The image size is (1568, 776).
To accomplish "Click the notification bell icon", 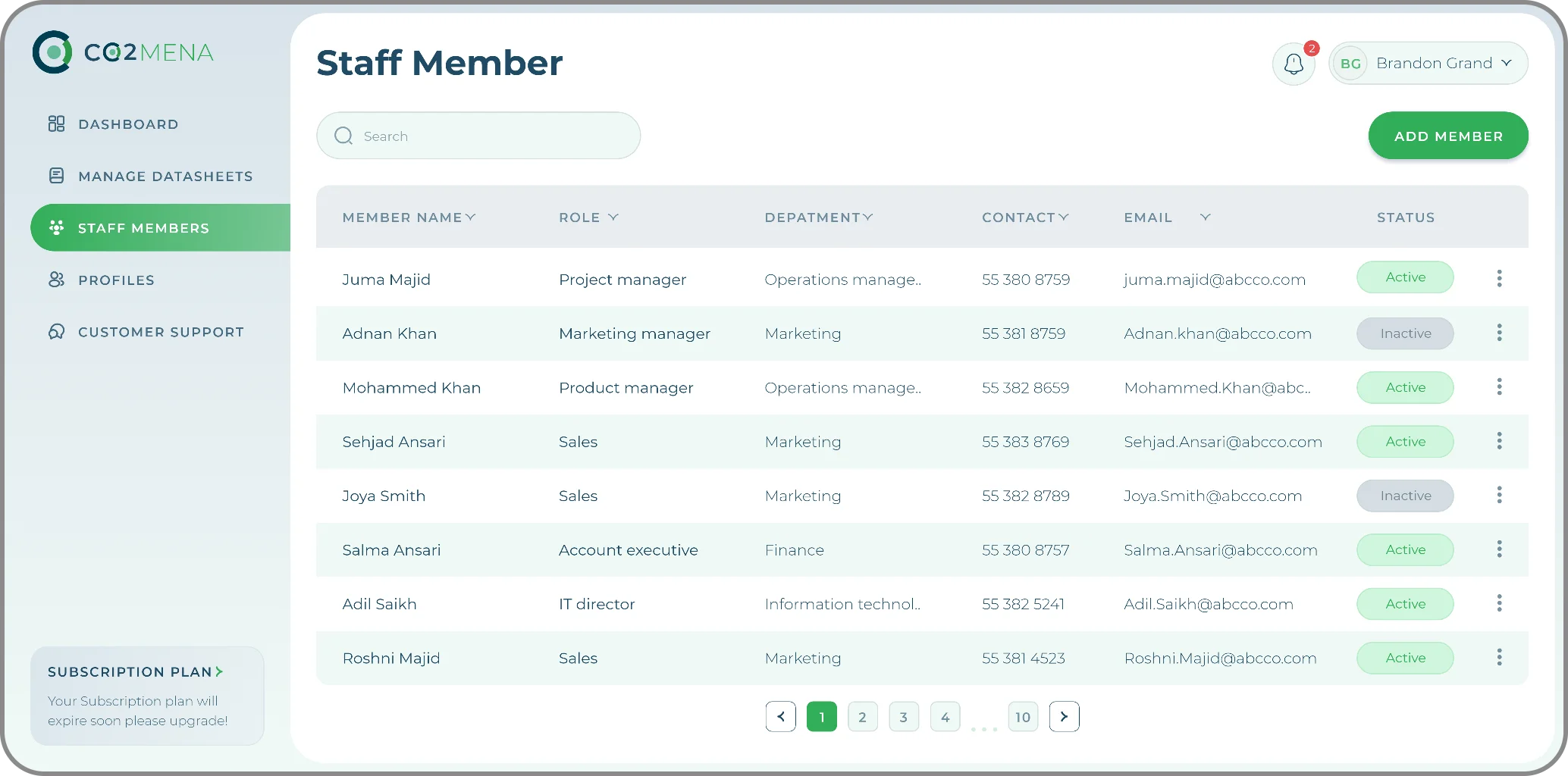I will (x=1294, y=64).
